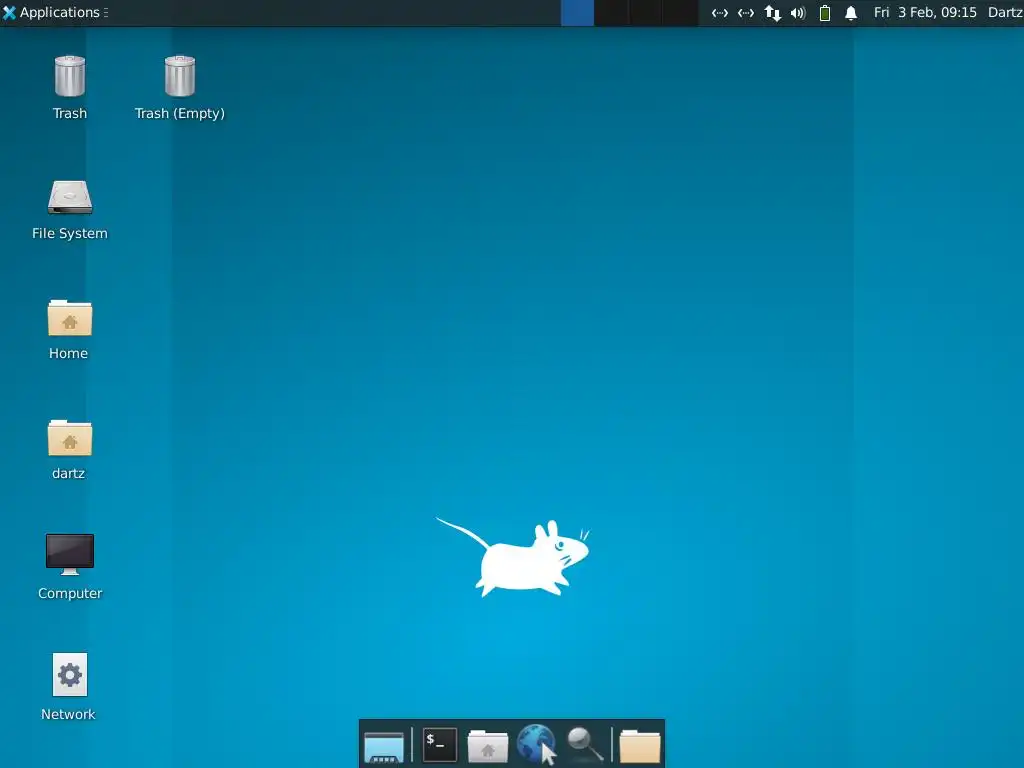Viewport: 1024px width, 768px height.
Task: Open the battery power manager icon
Action: click(x=825, y=13)
